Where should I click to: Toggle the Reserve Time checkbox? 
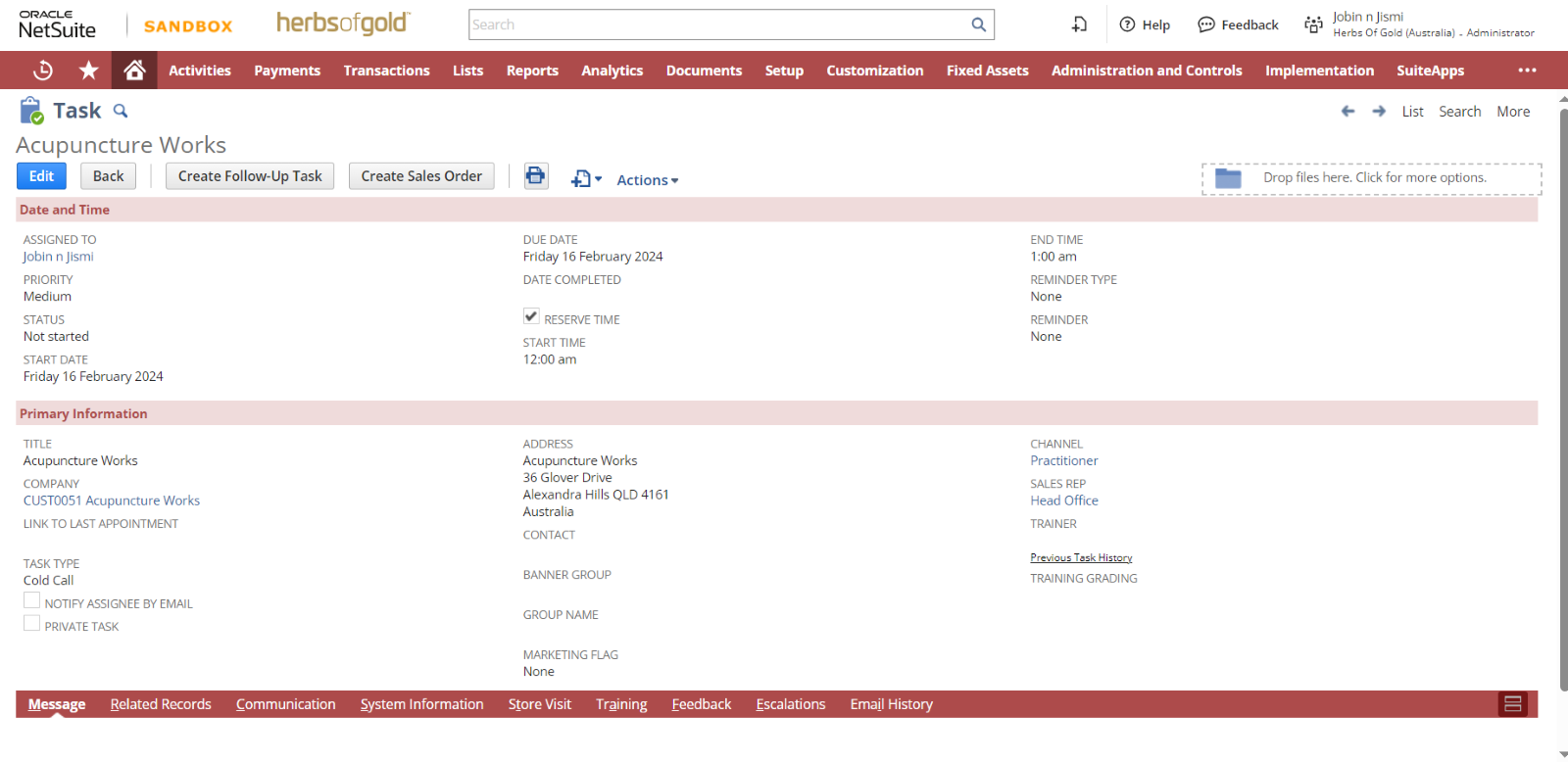point(531,316)
